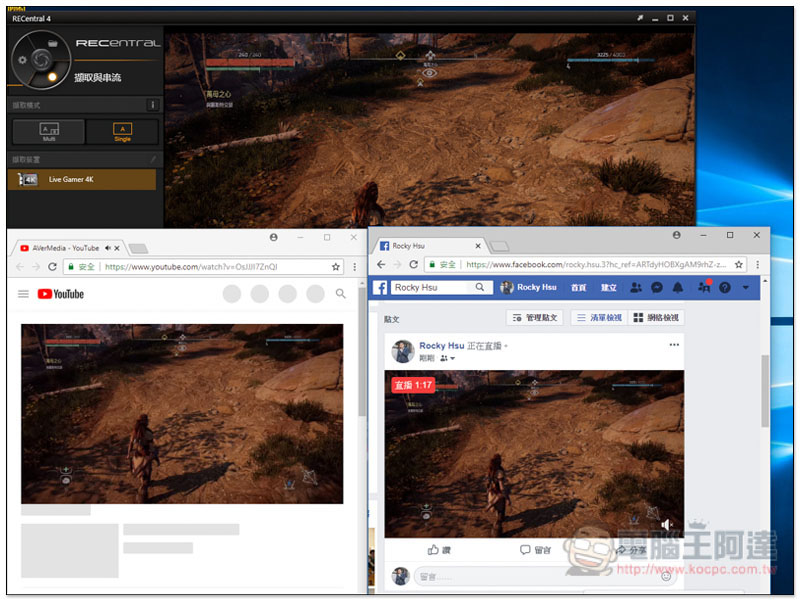Open Chrome menu in YouTube window
The width and height of the screenshot is (800, 602).
355,266
